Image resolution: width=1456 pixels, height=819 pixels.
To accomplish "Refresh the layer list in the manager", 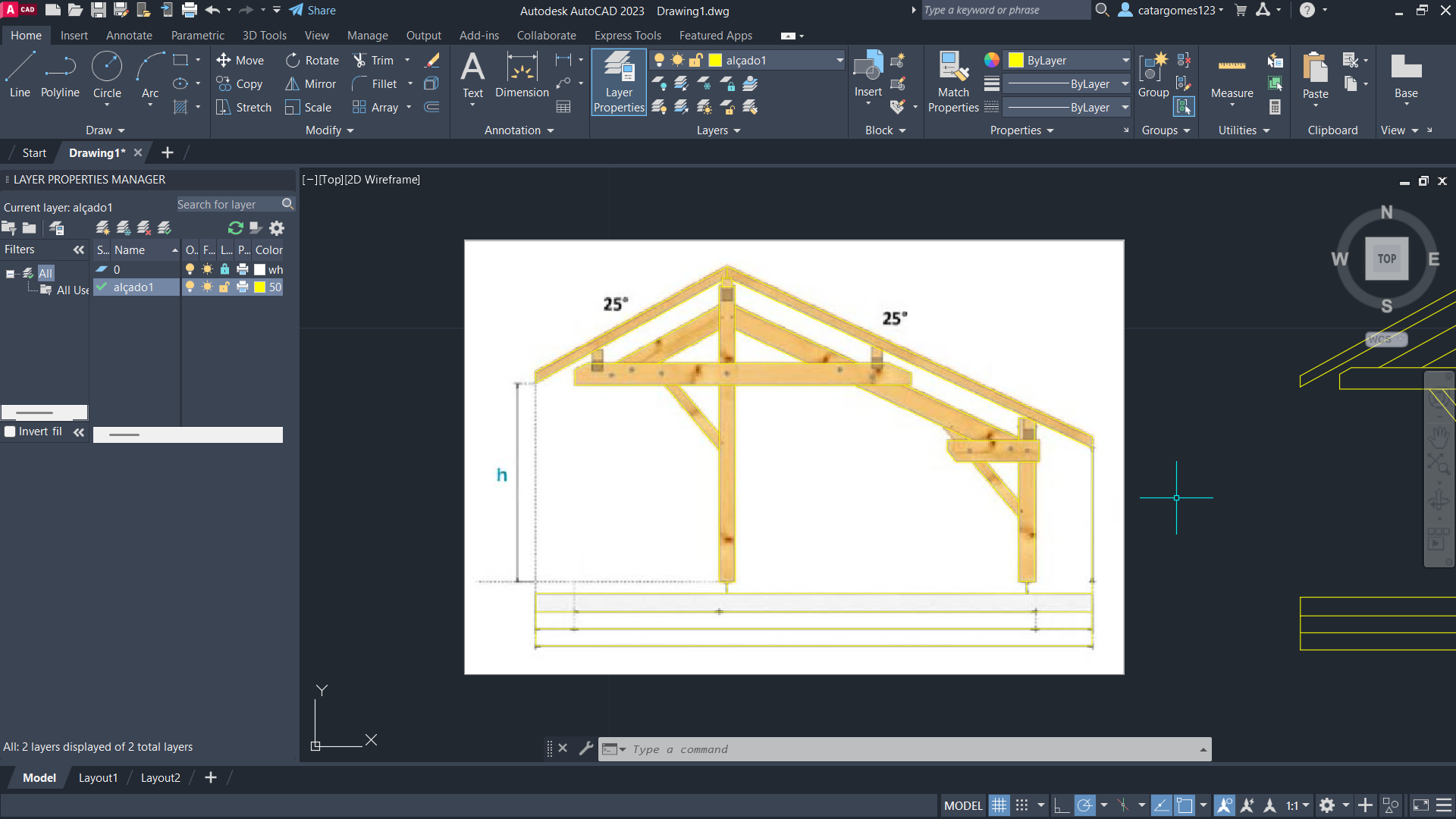I will click(236, 228).
